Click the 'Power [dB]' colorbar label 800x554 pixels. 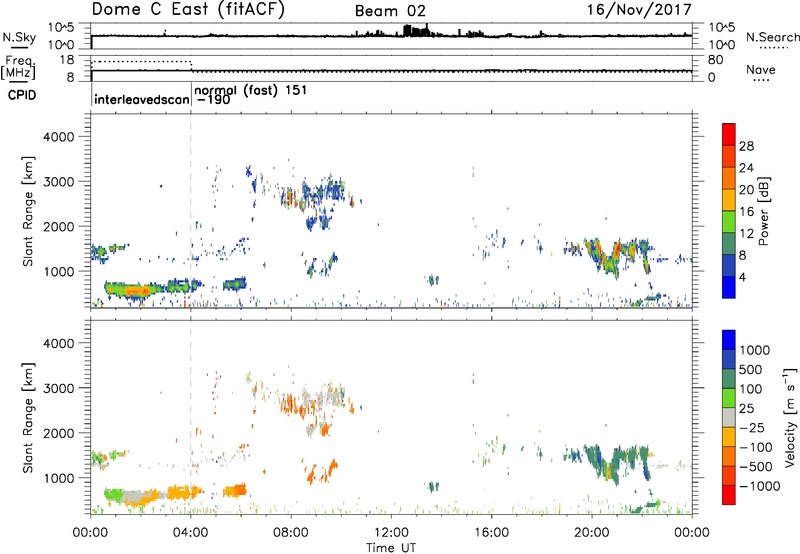point(764,211)
